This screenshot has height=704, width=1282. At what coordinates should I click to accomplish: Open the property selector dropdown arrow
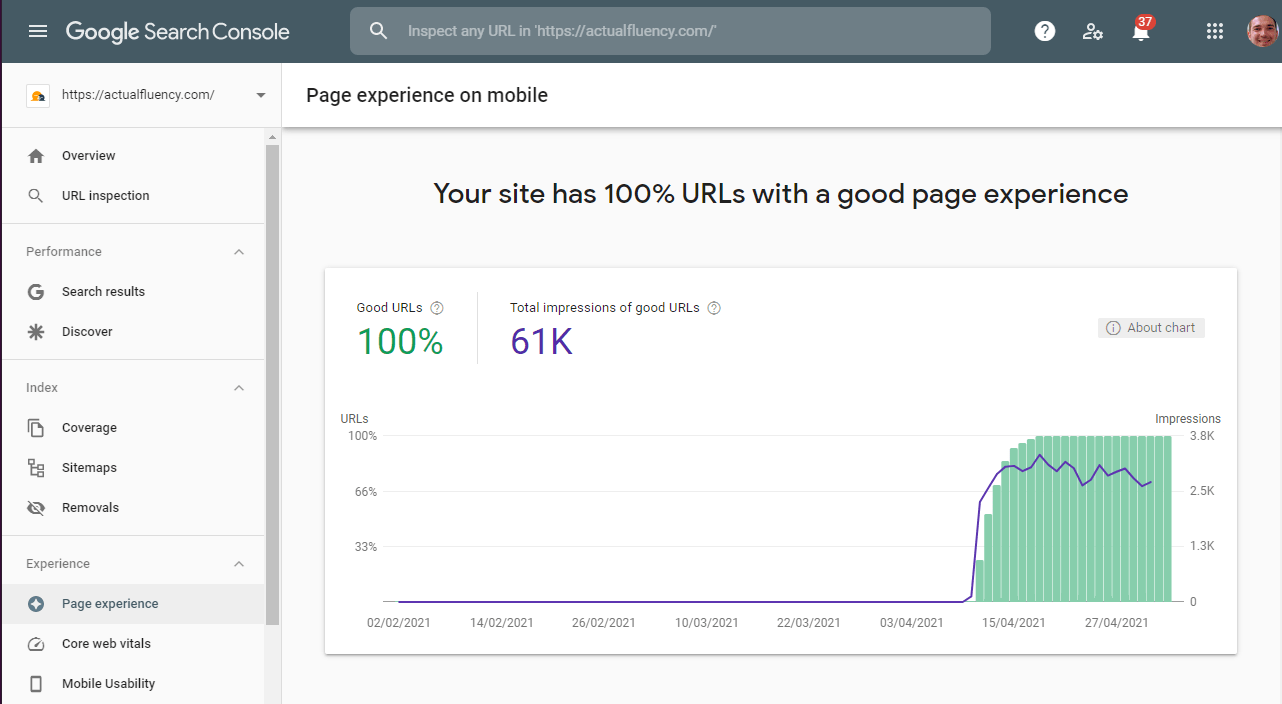(x=261, y=95)
